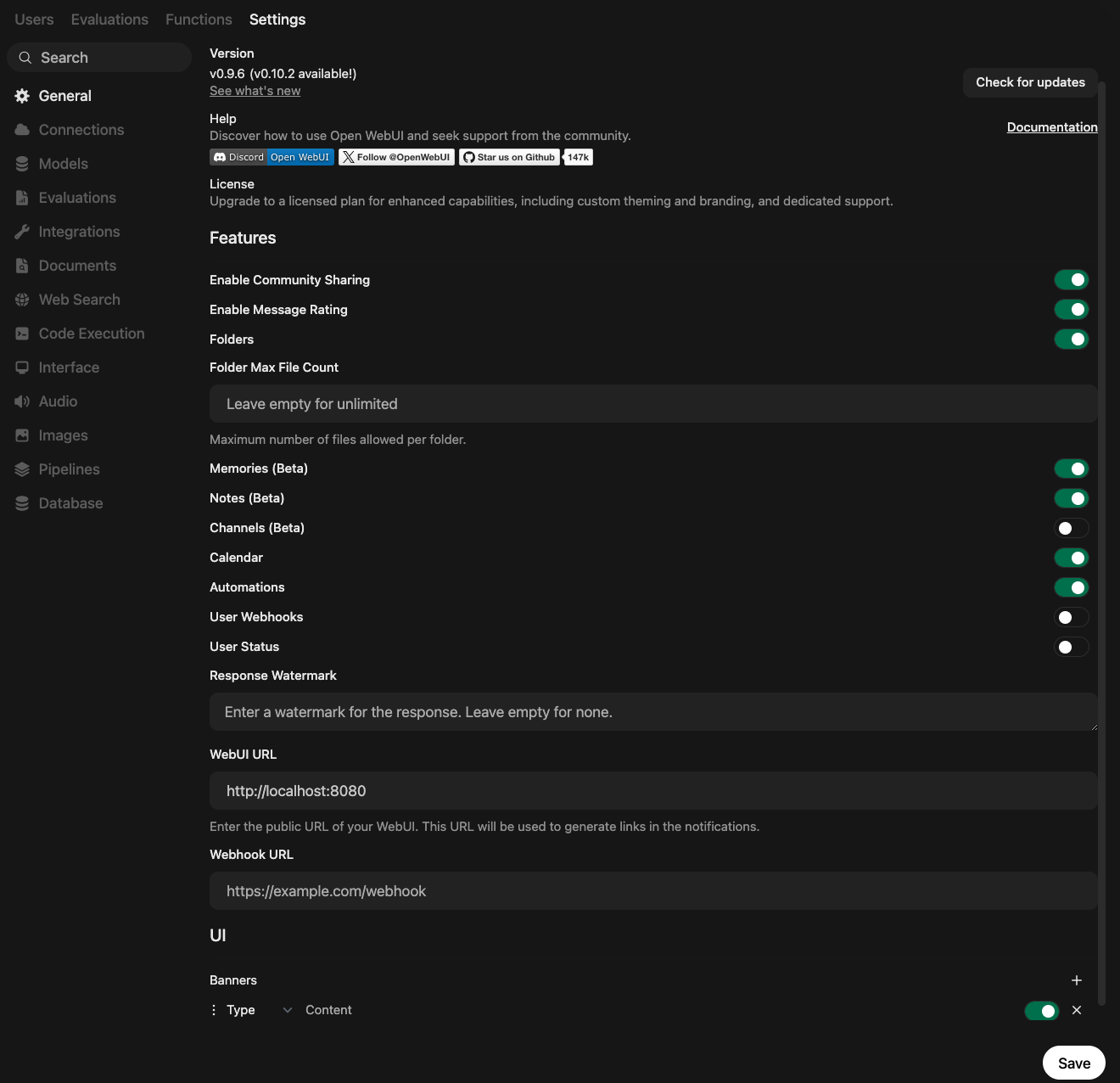Click the Database icon in sidebar
Screen dimensions: 1120x1083
coord(22,503)
